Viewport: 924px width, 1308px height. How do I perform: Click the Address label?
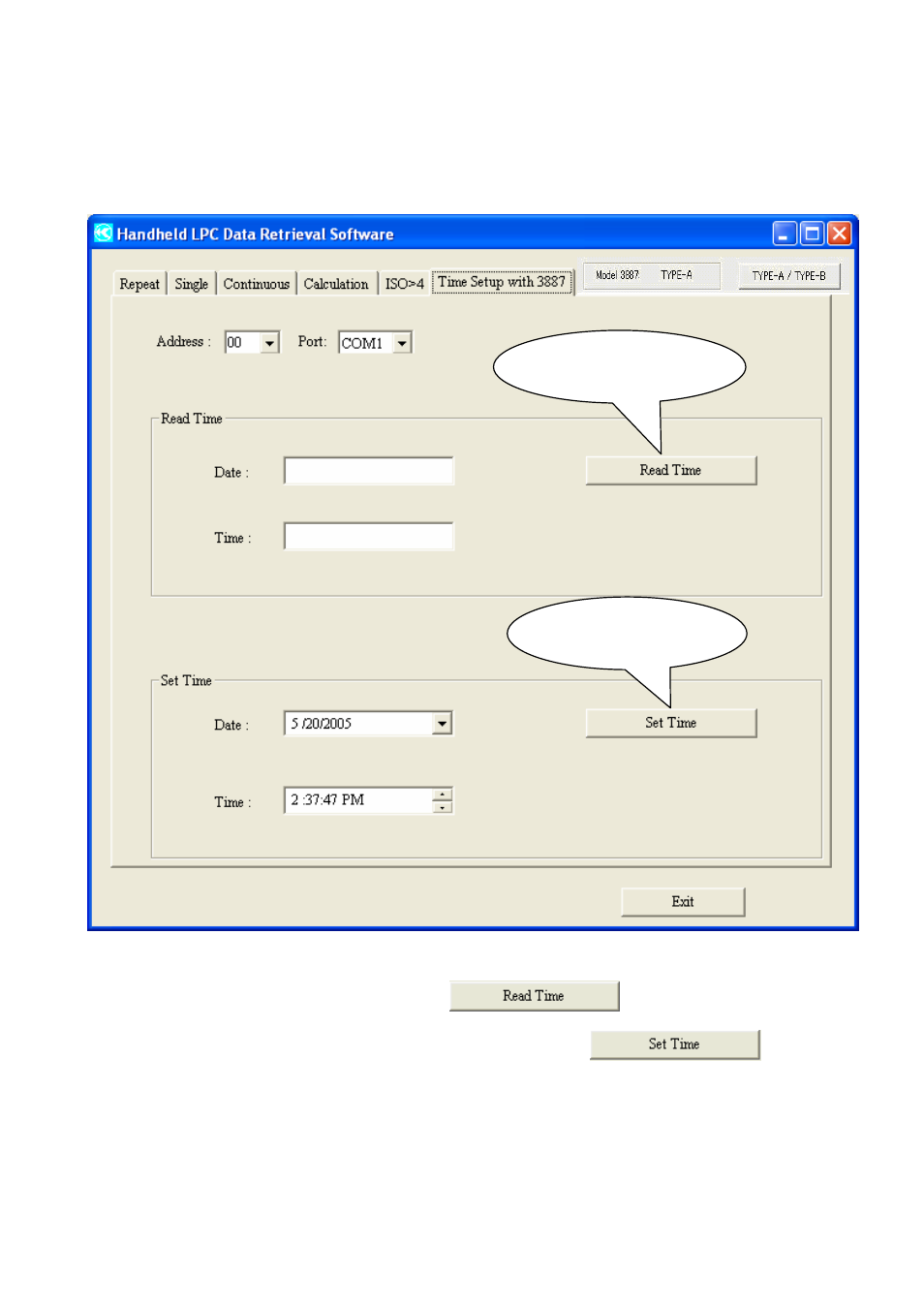click(183, 342)
